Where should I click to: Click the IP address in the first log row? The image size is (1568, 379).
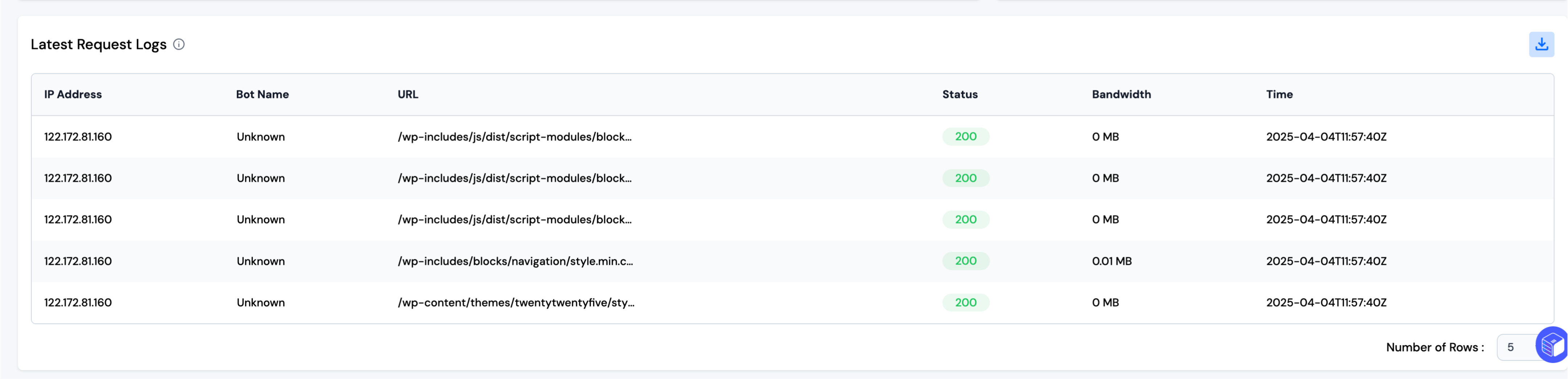click(x=77, y=136)
